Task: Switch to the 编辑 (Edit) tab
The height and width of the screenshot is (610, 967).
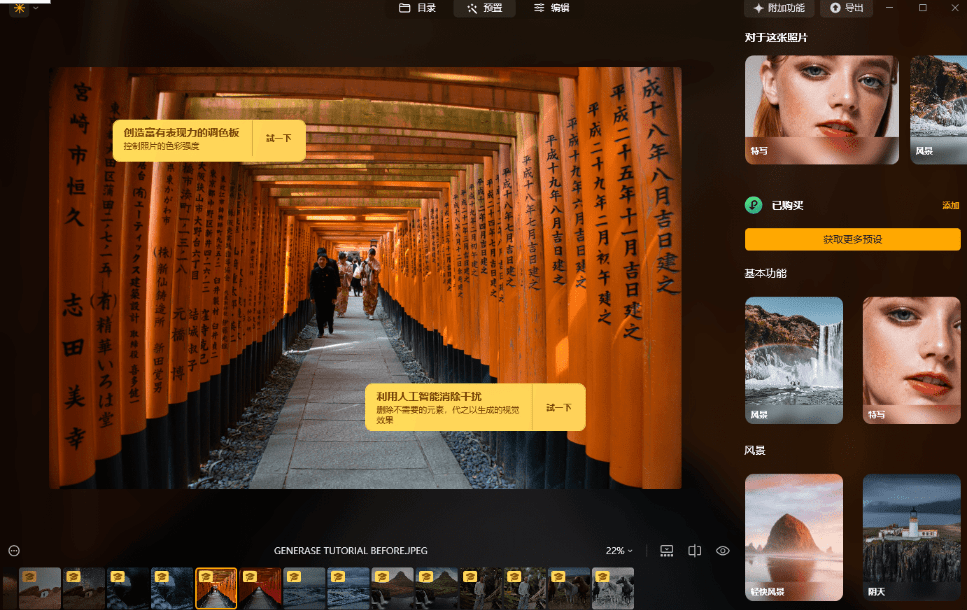Action: 551,8
